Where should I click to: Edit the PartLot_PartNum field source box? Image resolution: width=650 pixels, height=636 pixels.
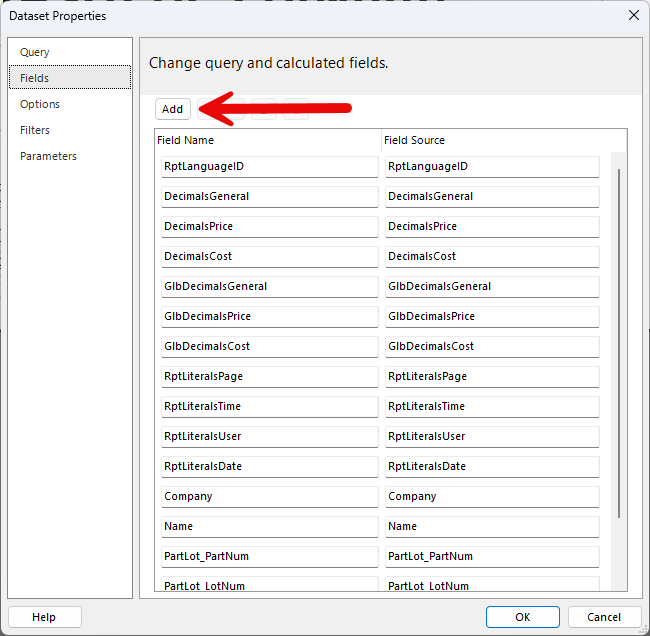click(492, 557)
